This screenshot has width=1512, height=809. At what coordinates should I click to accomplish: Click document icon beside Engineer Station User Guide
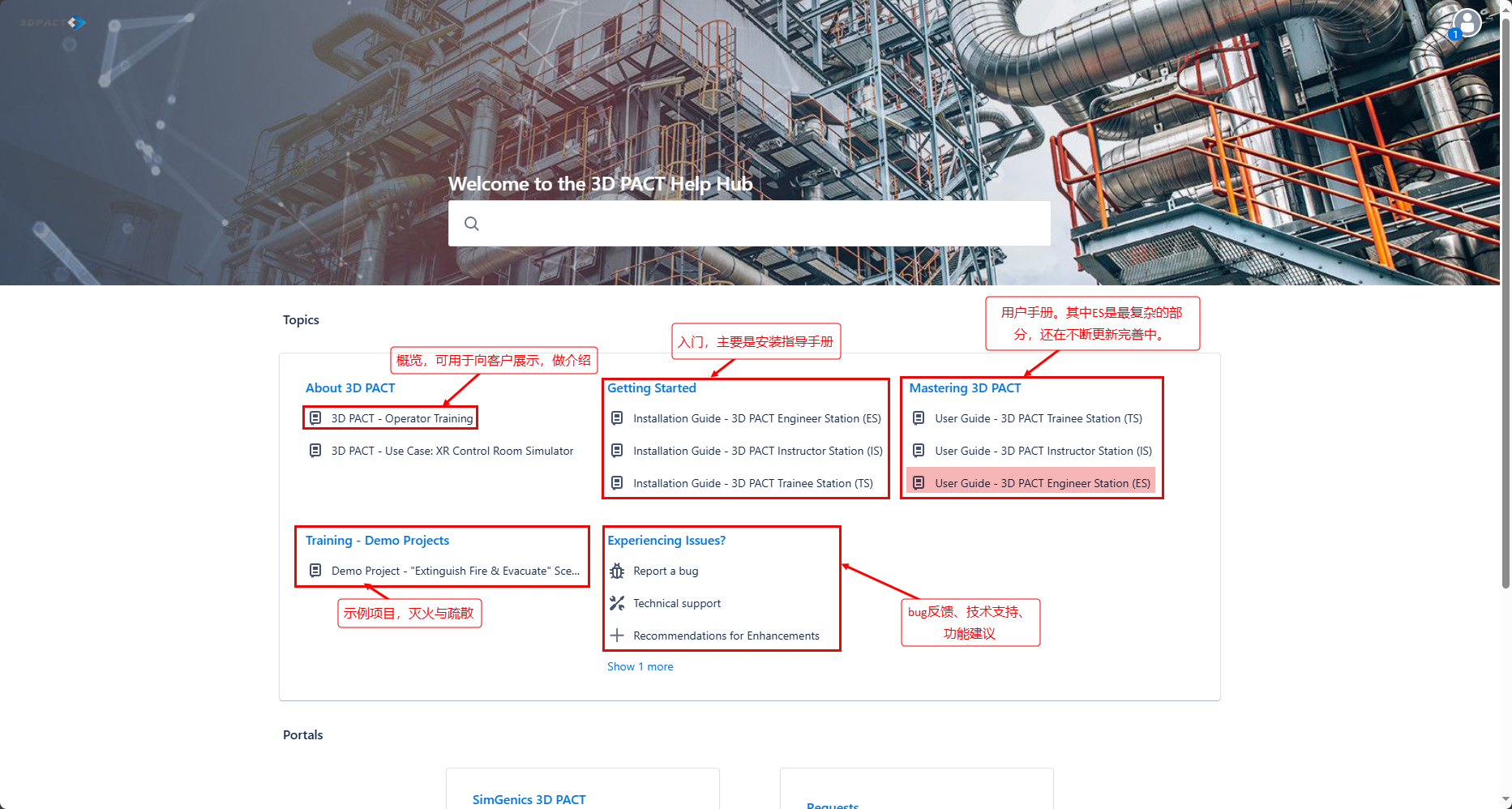[x=919, y=483]
